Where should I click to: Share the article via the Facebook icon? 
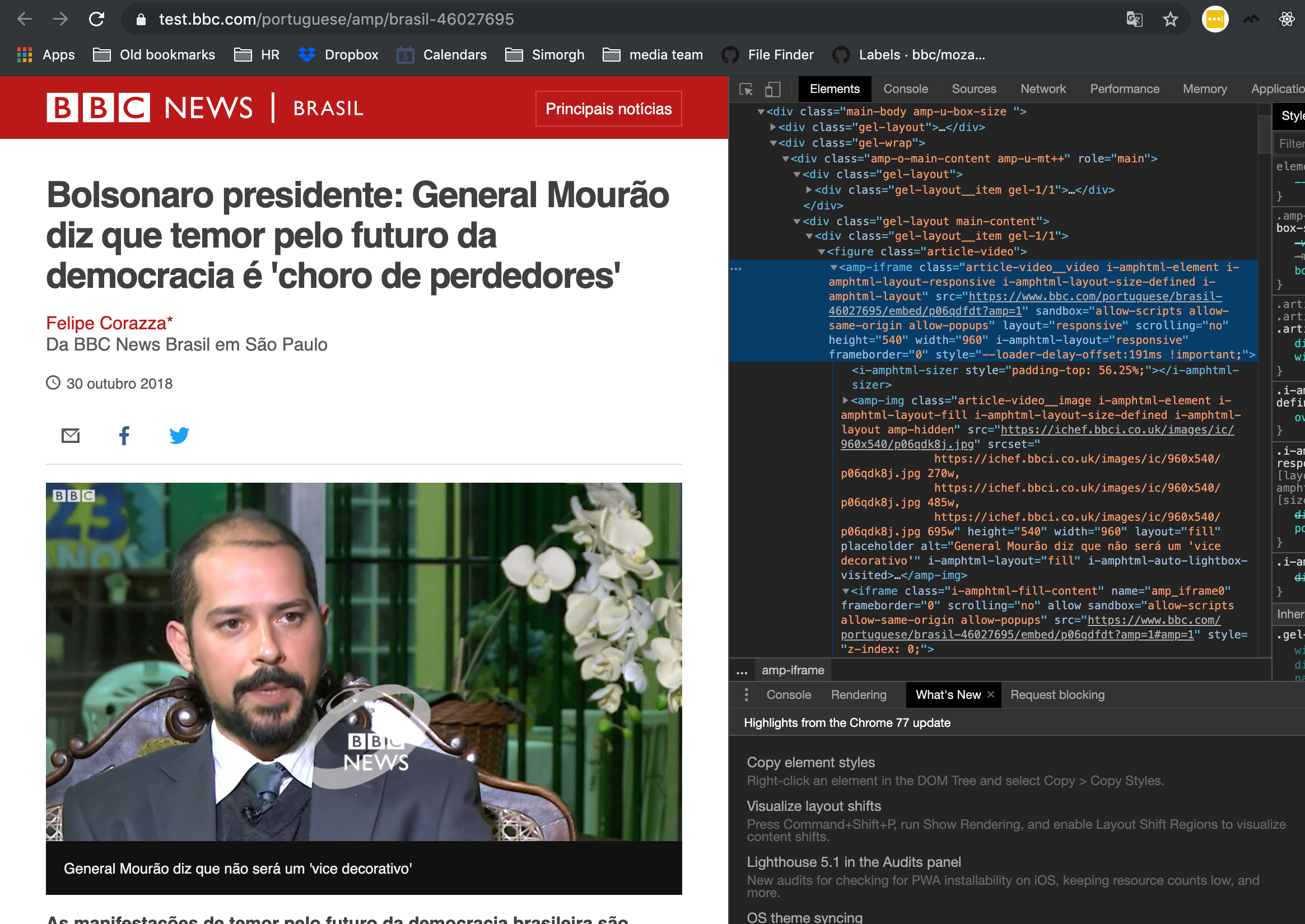tap(124, 436)
